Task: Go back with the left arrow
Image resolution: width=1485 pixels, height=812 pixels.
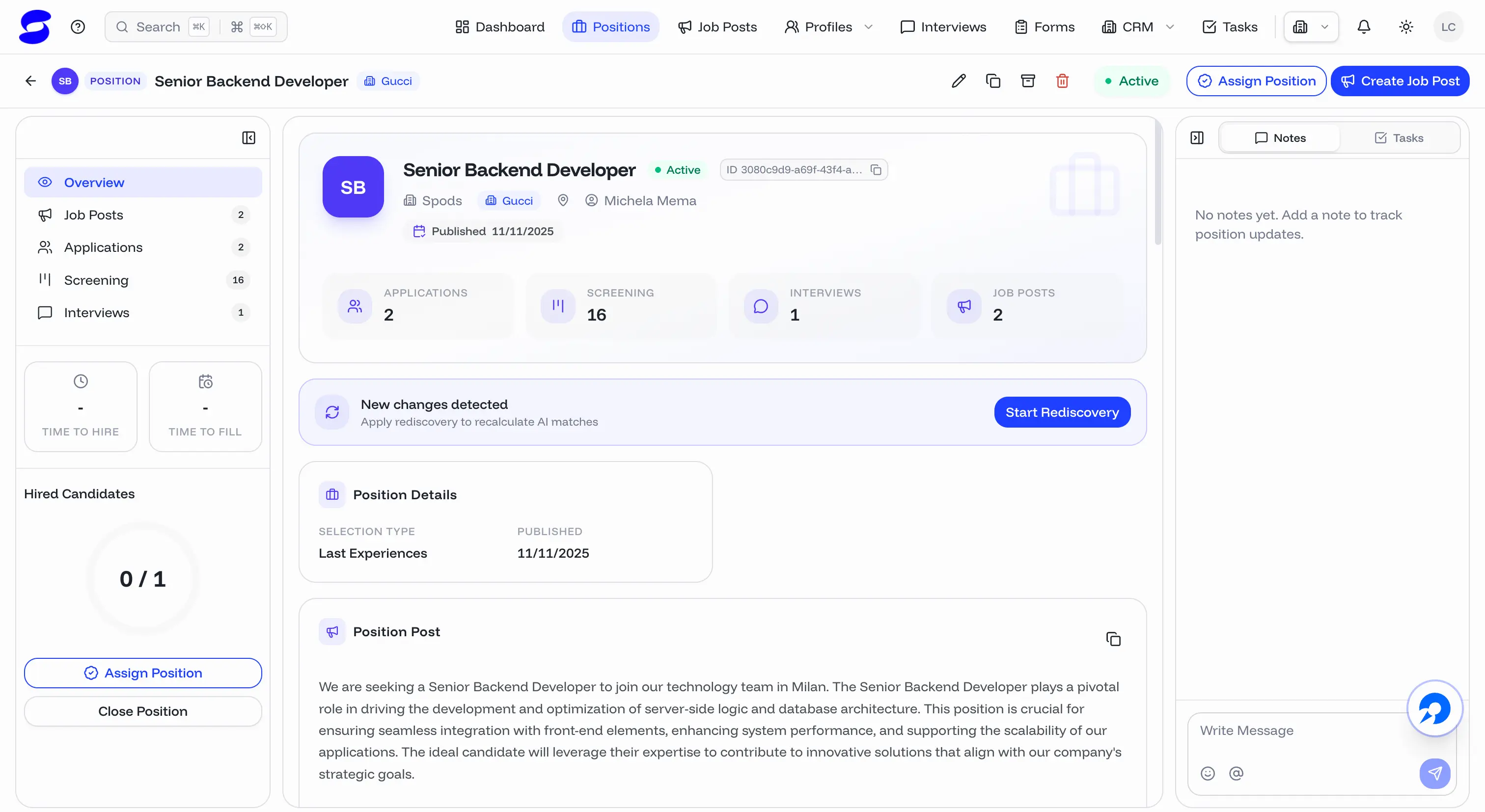Action: (30, 81)
